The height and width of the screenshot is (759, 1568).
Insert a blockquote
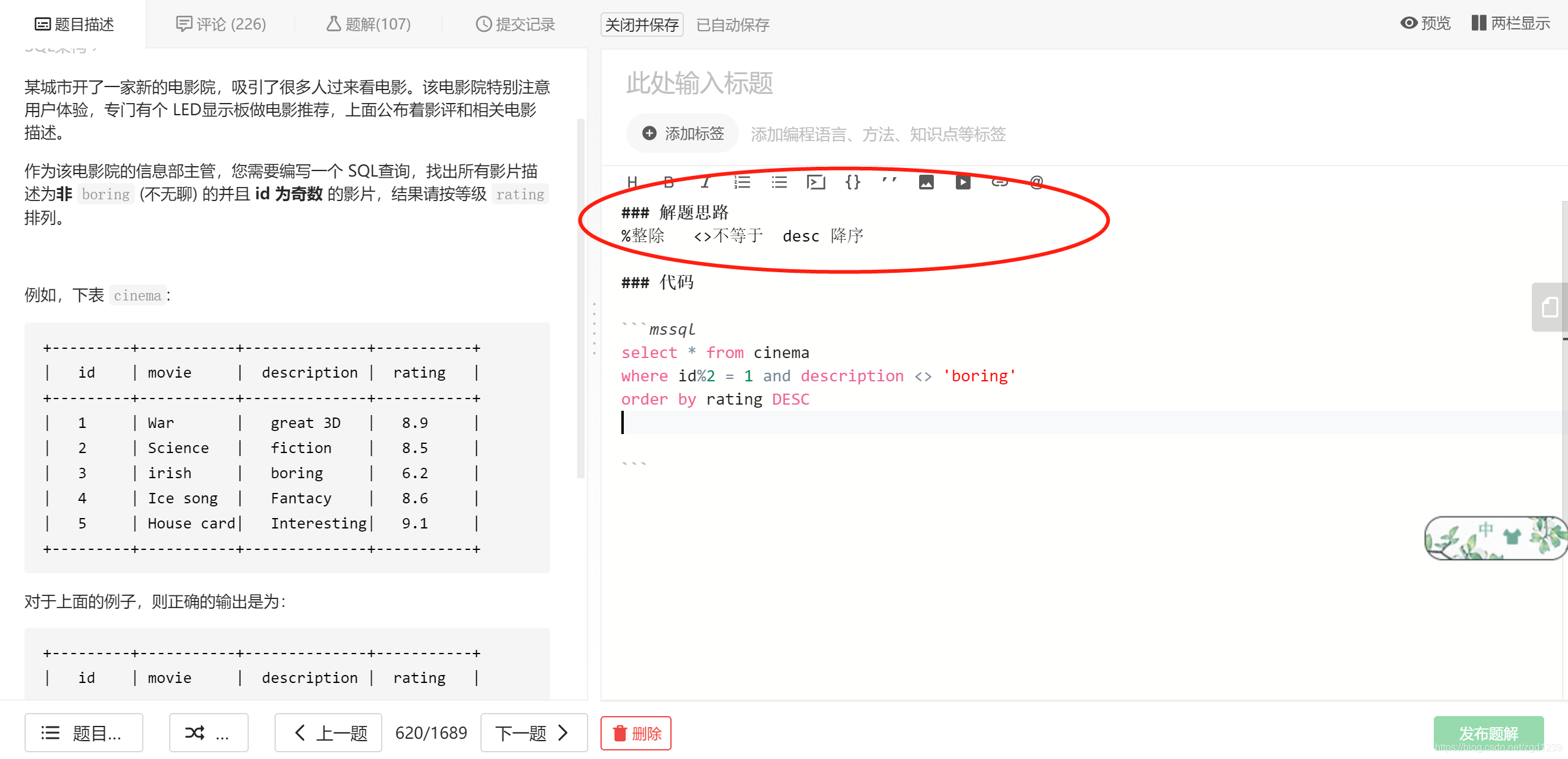click(x=889, y=181)
